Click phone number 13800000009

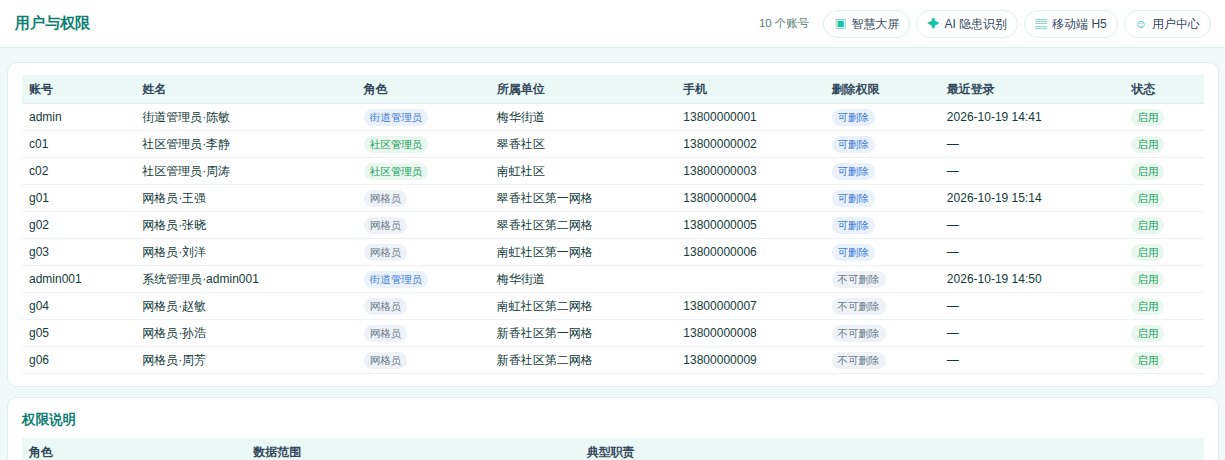pos(720,360)
